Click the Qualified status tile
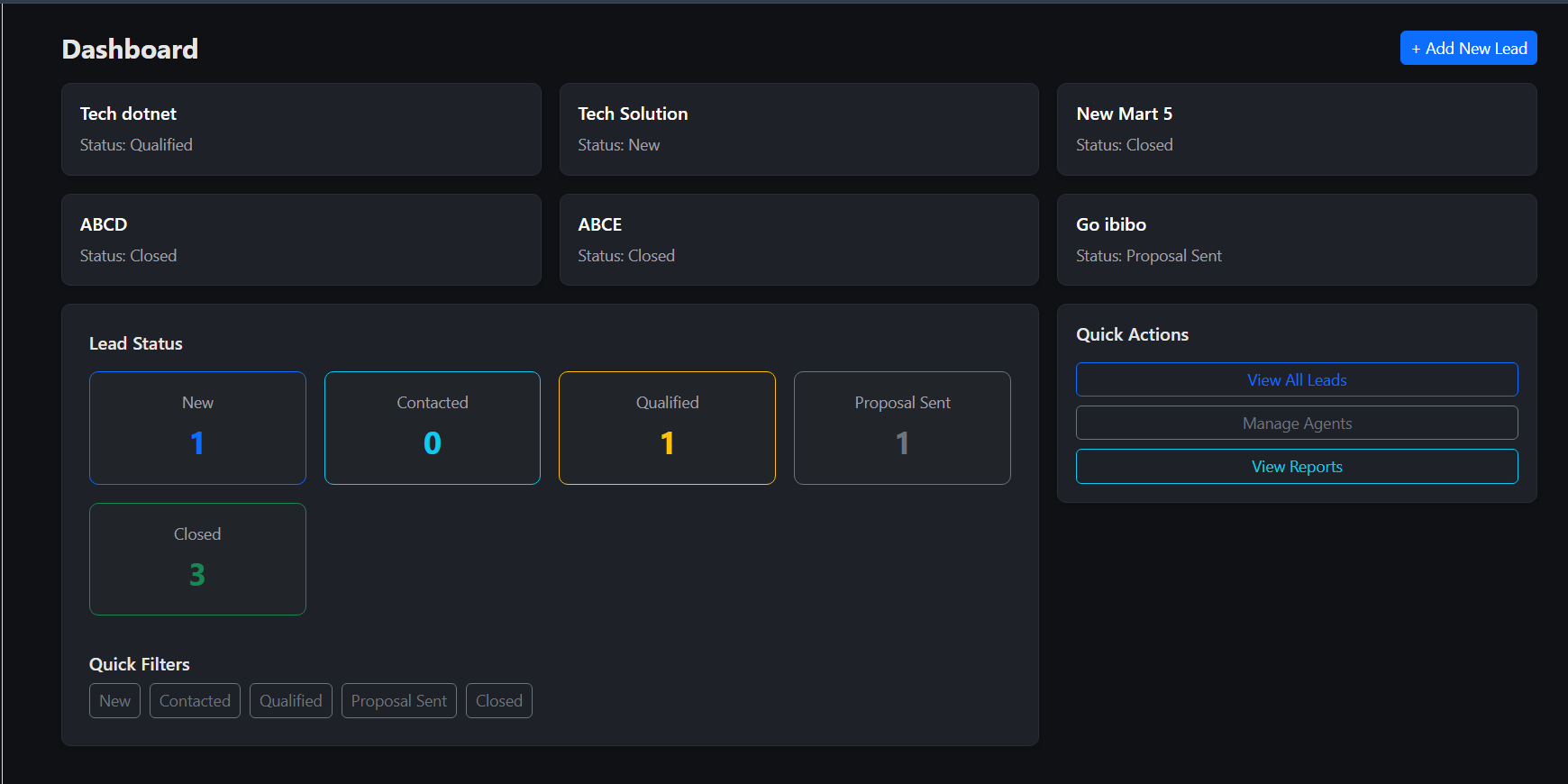The height and width of the screenshot is (784, 1568). point(667,428)
